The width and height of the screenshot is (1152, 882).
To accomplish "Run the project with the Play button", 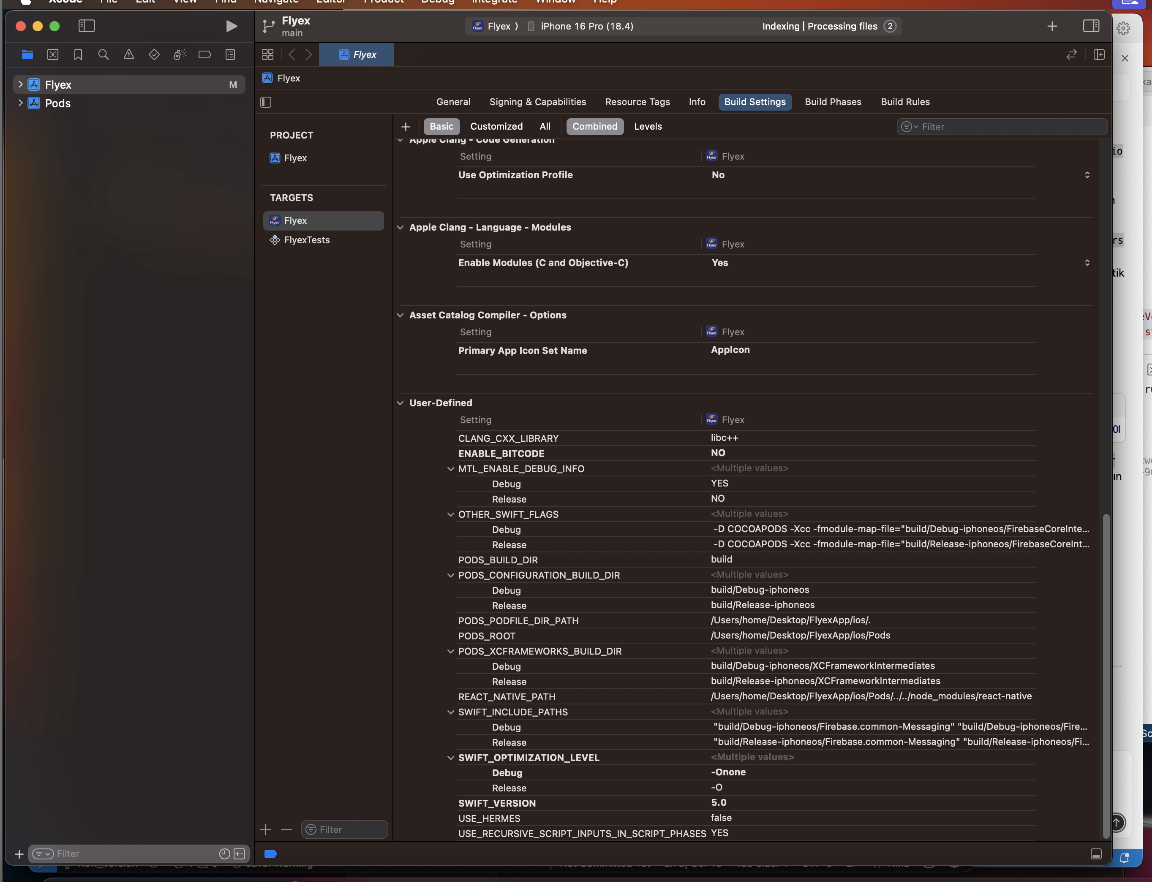I will point(231,26).
